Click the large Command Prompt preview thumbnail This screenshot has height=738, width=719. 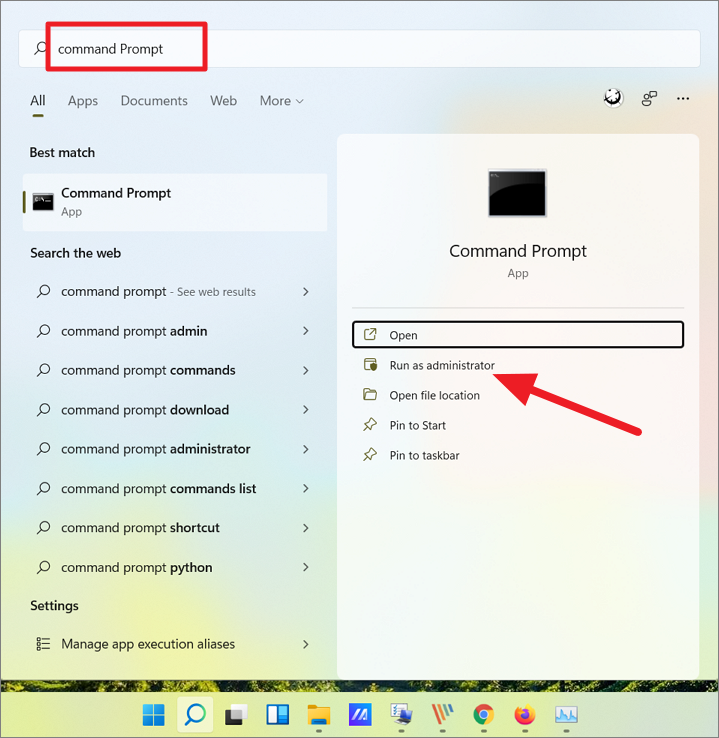(517, 193)
